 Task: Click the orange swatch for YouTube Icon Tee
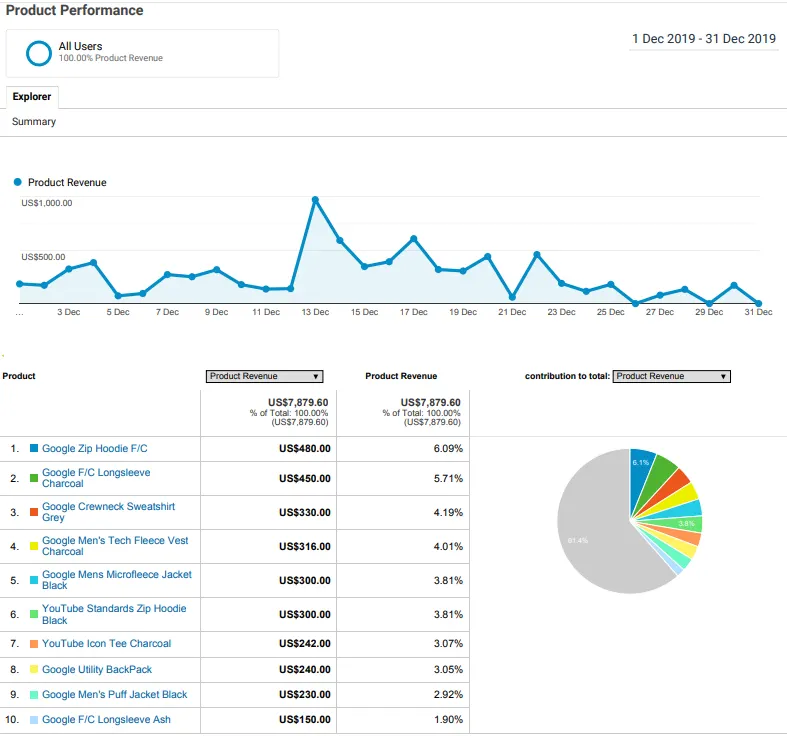coord(34,644)
